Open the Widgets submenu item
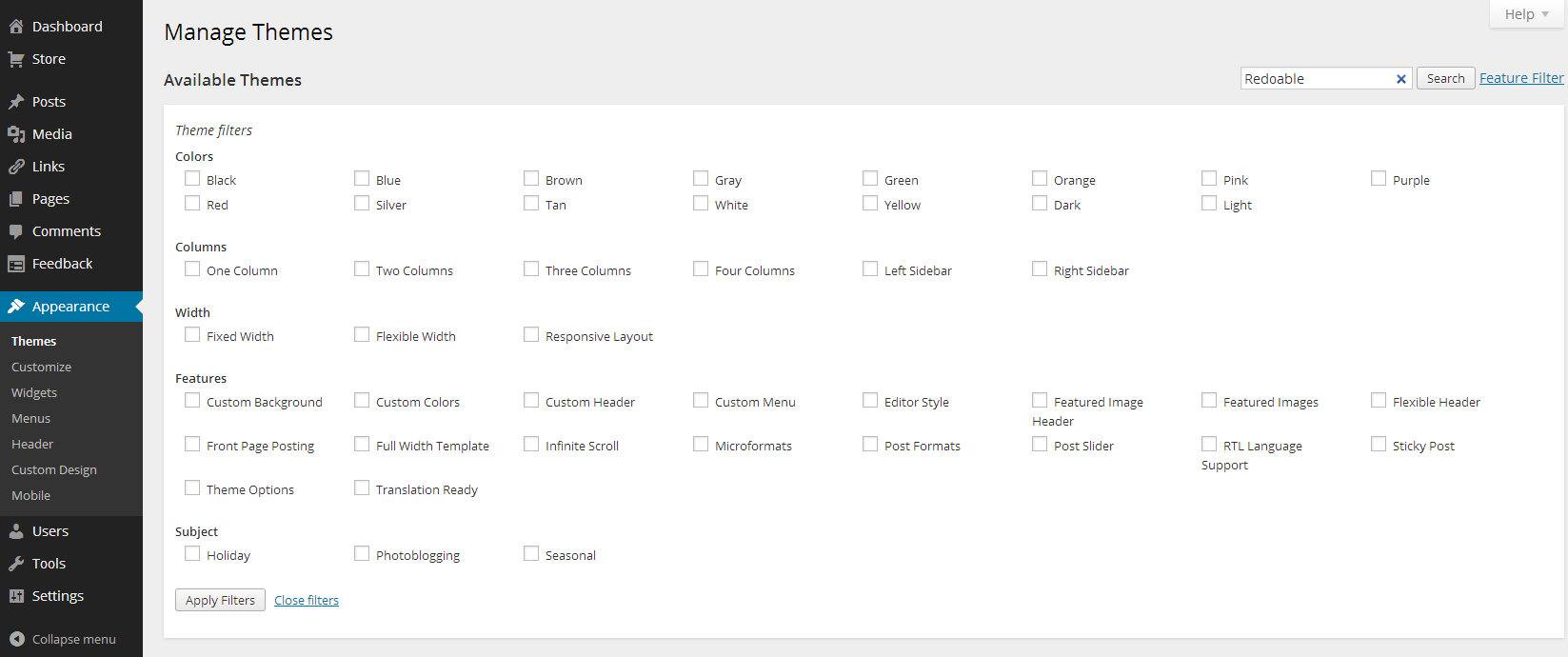 tap(34, 392)
